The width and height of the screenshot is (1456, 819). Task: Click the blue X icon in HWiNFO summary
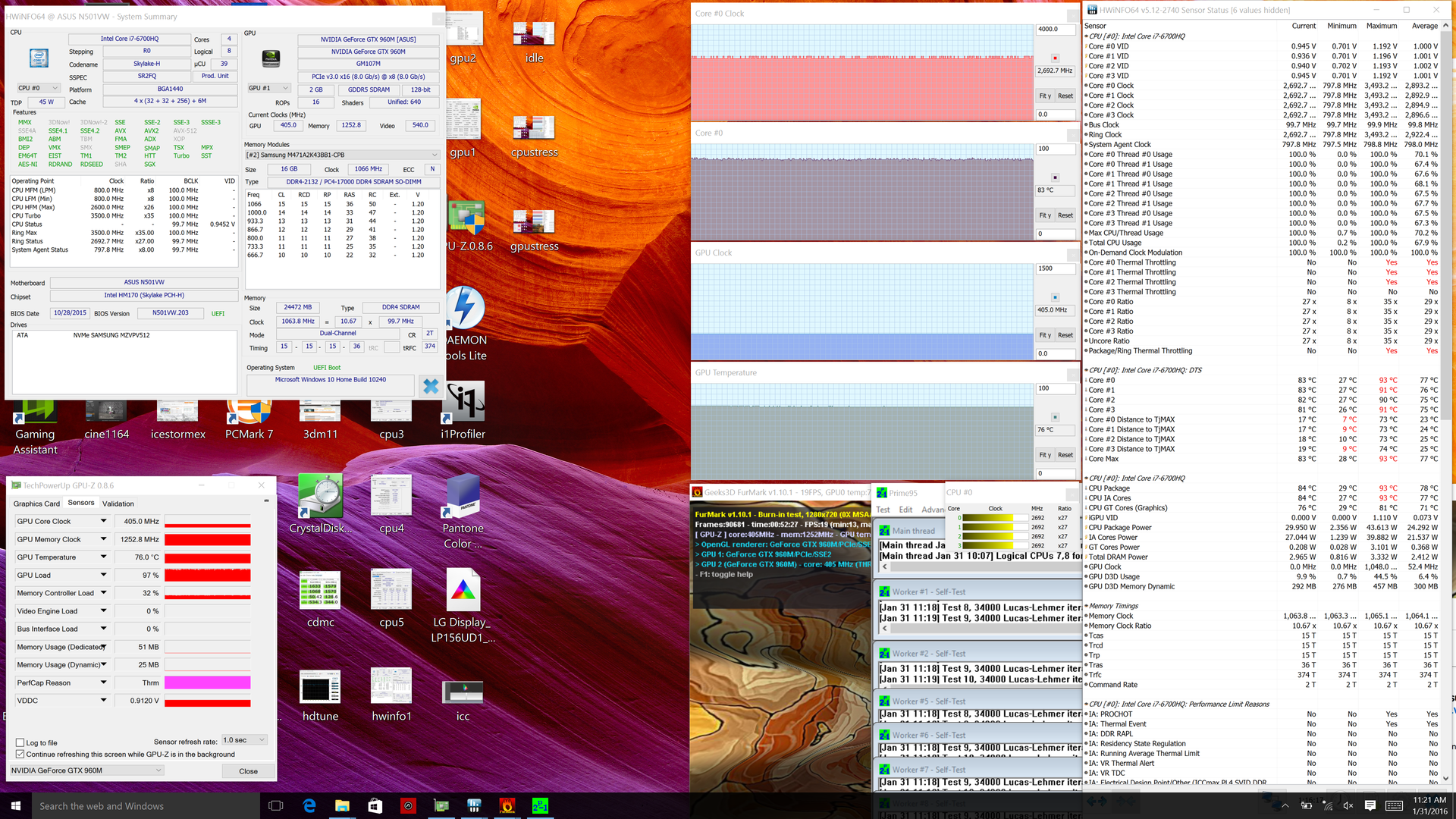(x=431, y=386)
